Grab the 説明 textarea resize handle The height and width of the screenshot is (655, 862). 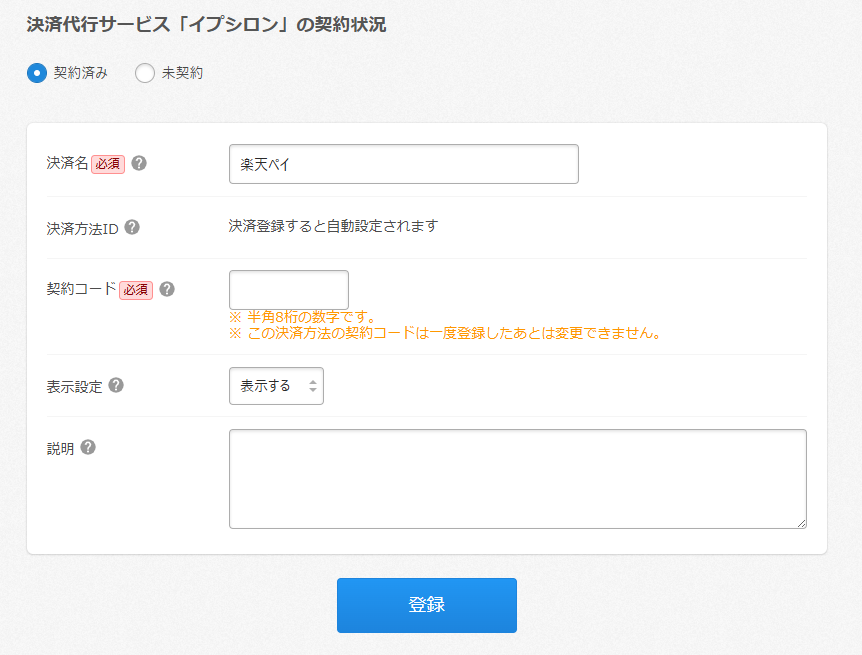point(801,523)
